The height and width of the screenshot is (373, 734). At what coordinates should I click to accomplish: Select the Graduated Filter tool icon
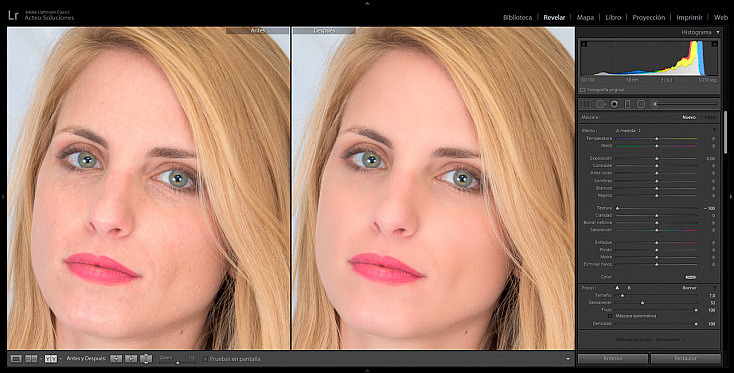(628, 104)
